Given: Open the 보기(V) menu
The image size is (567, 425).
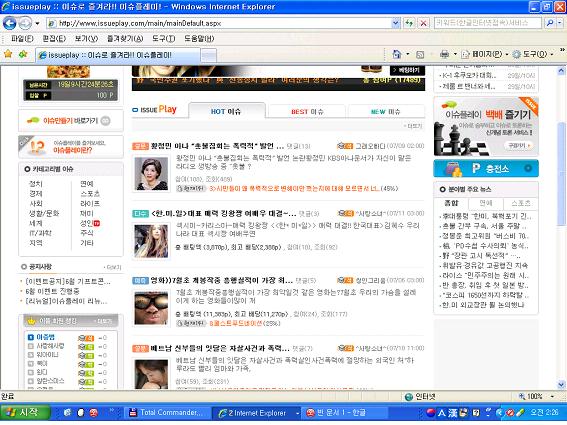Looking at the screenshot, I should [x=86, y=38].
